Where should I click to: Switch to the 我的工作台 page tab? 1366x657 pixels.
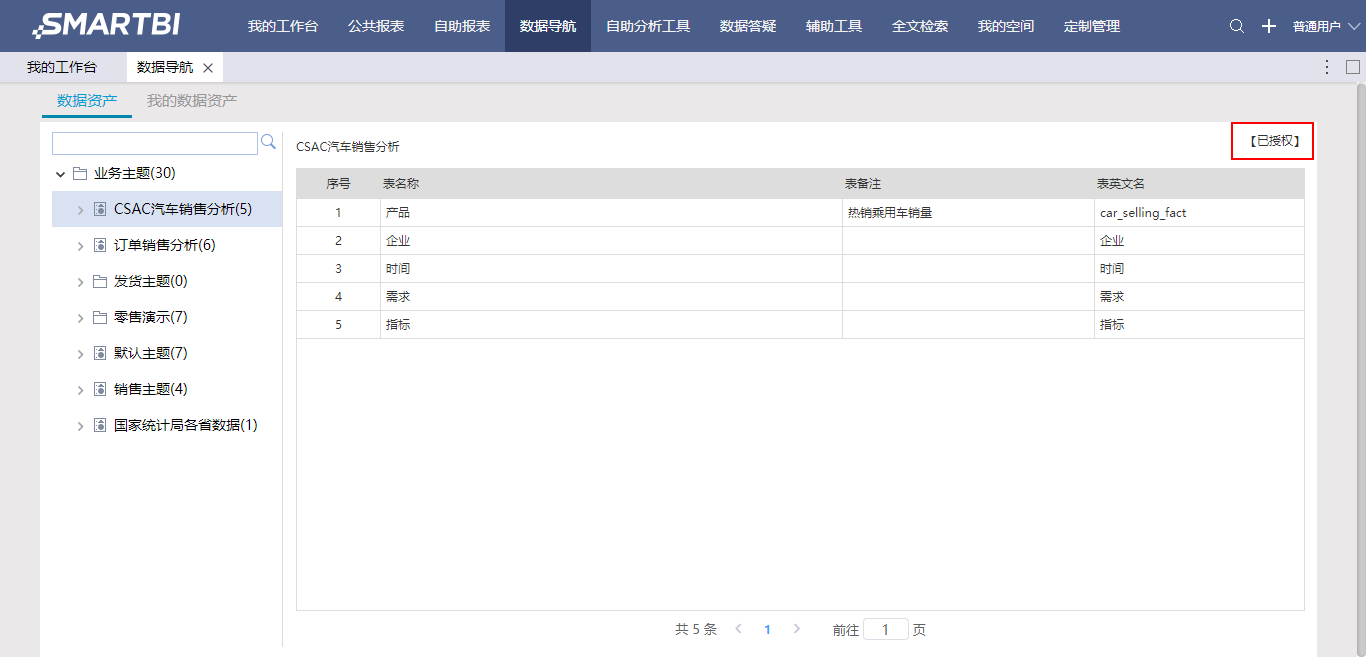coord(62,67)
